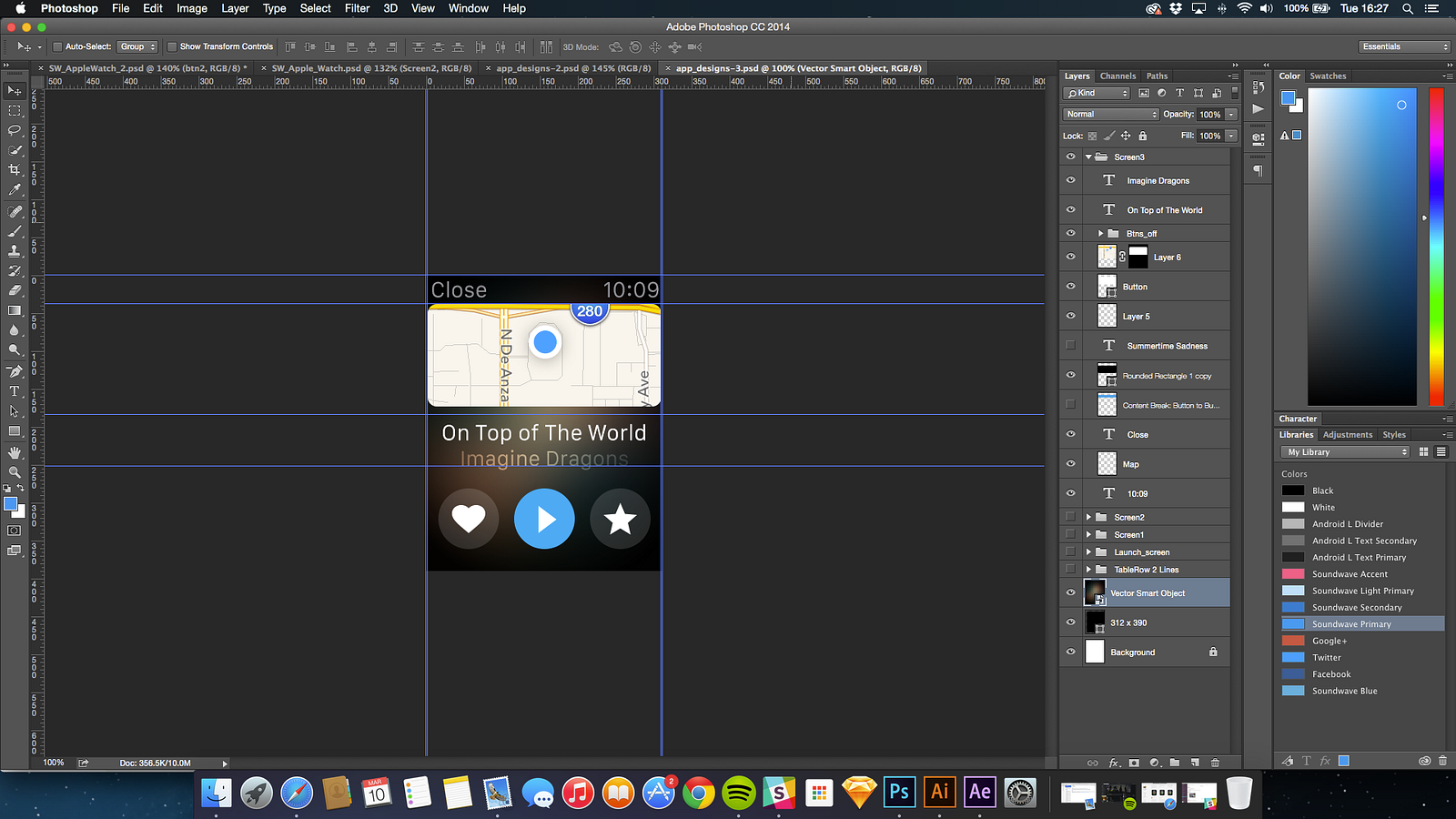Enable the Auto-Select checkbox
Screen dimensions: 1456x819
coord(57,46)
